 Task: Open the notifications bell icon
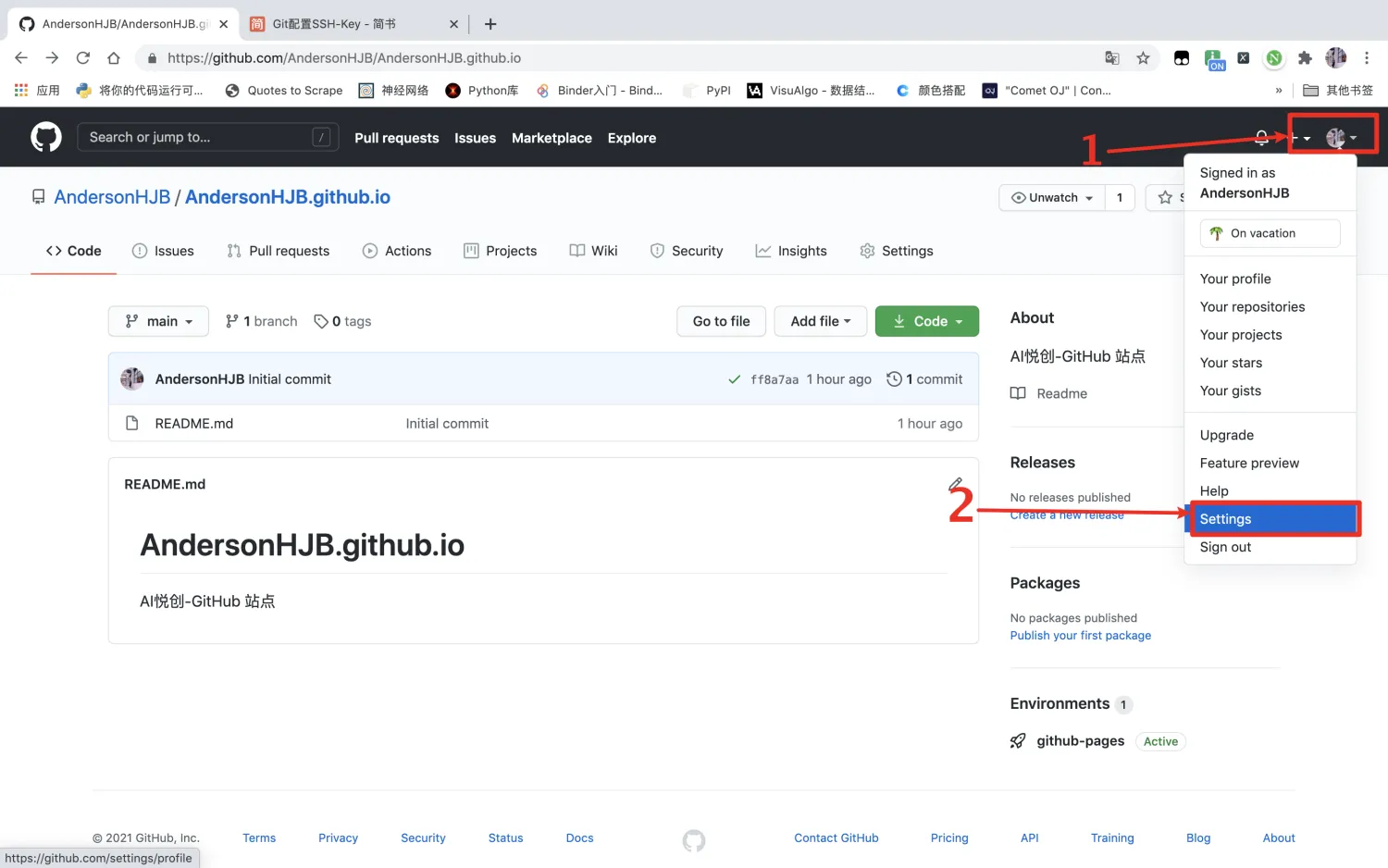coord(1261,138)
